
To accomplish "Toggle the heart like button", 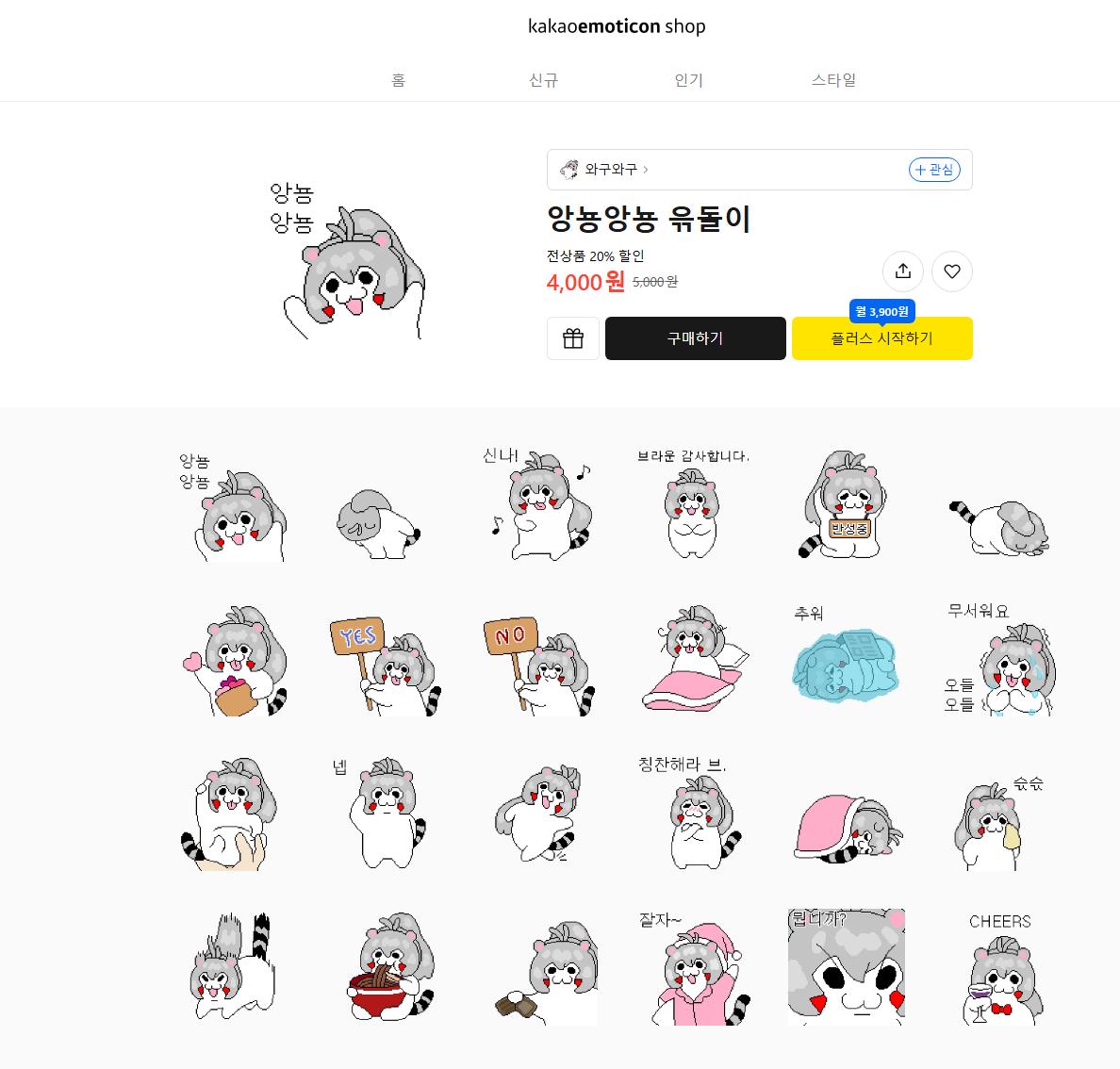I will coord(952,271).
